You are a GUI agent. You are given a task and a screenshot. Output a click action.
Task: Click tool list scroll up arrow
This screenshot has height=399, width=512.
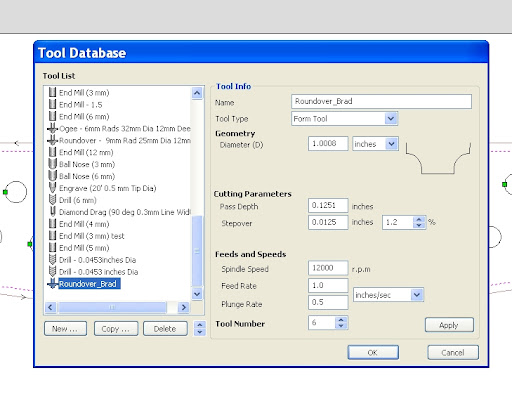click(x=197, y=93)
